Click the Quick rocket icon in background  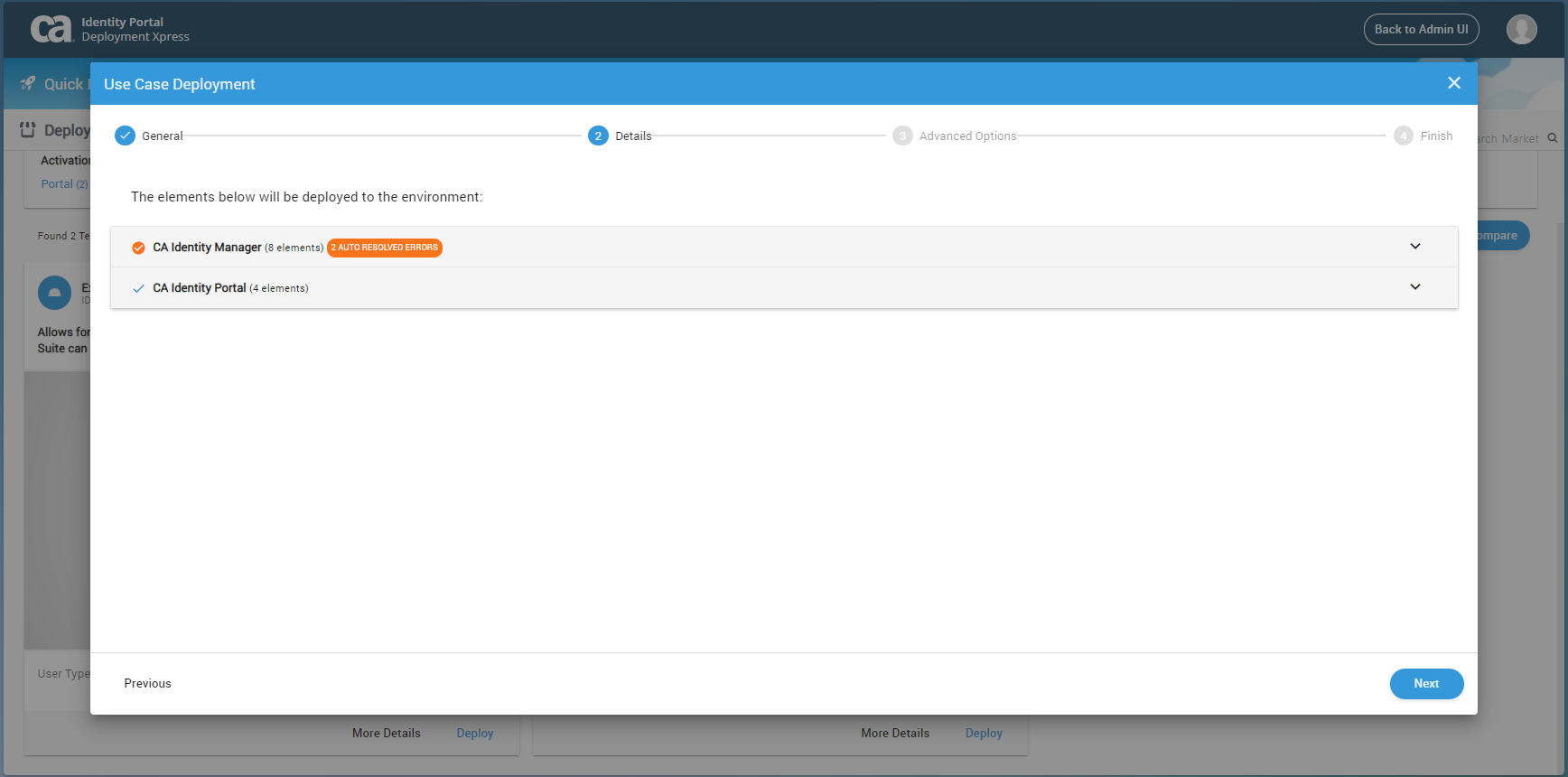(28, 83)
